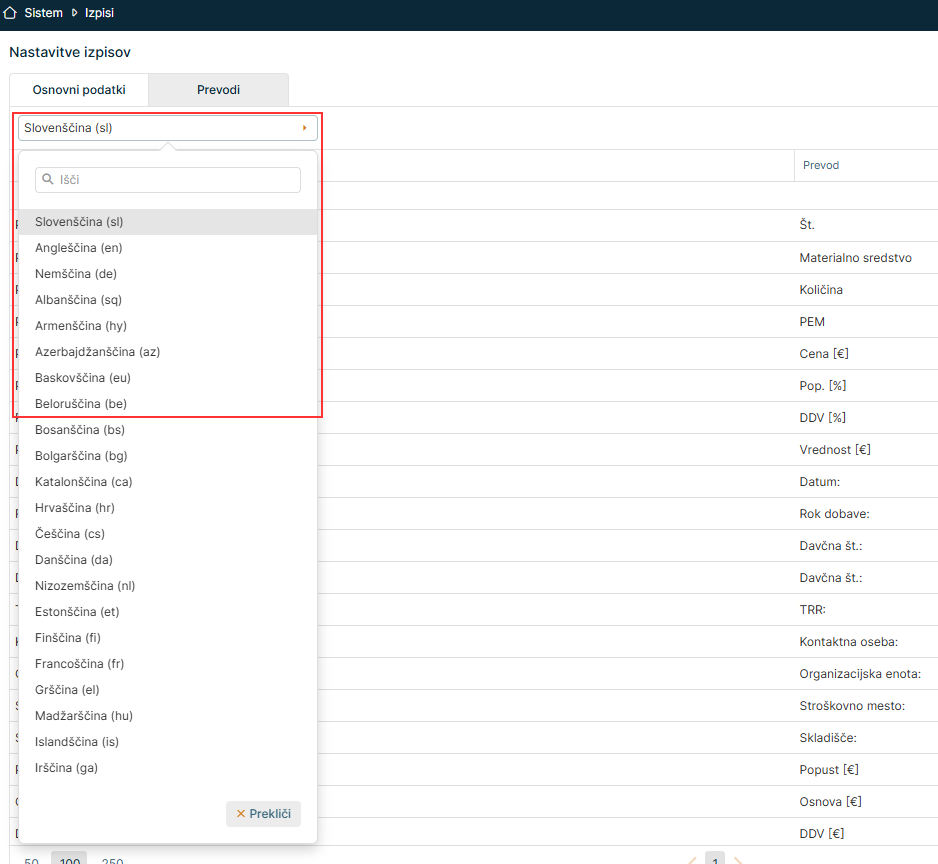
Task: Select Angleščina (en) from the language list
Action: tap(79, 248)
